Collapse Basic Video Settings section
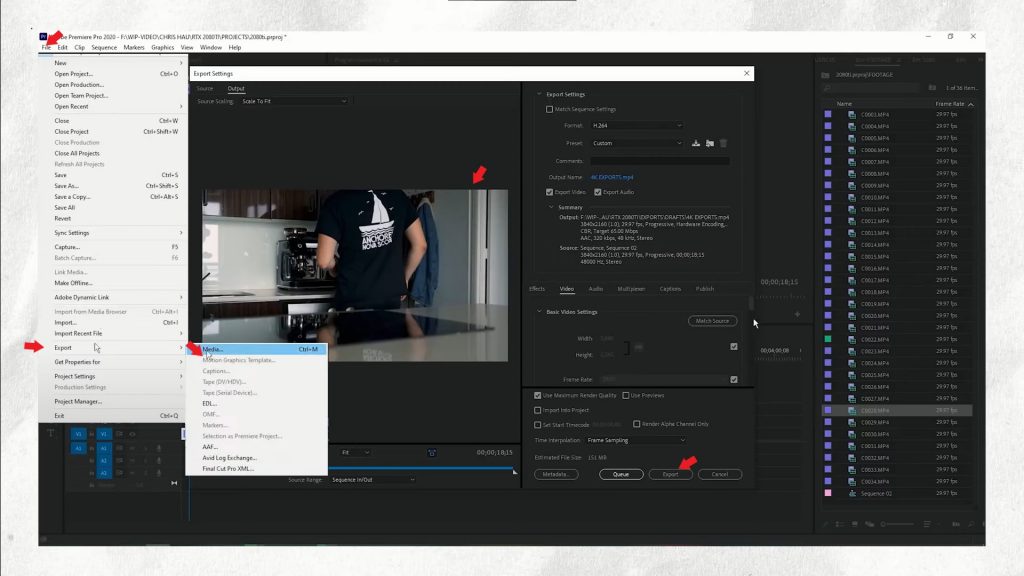The height and width of the screenshot is (576, 1024). 539,312
